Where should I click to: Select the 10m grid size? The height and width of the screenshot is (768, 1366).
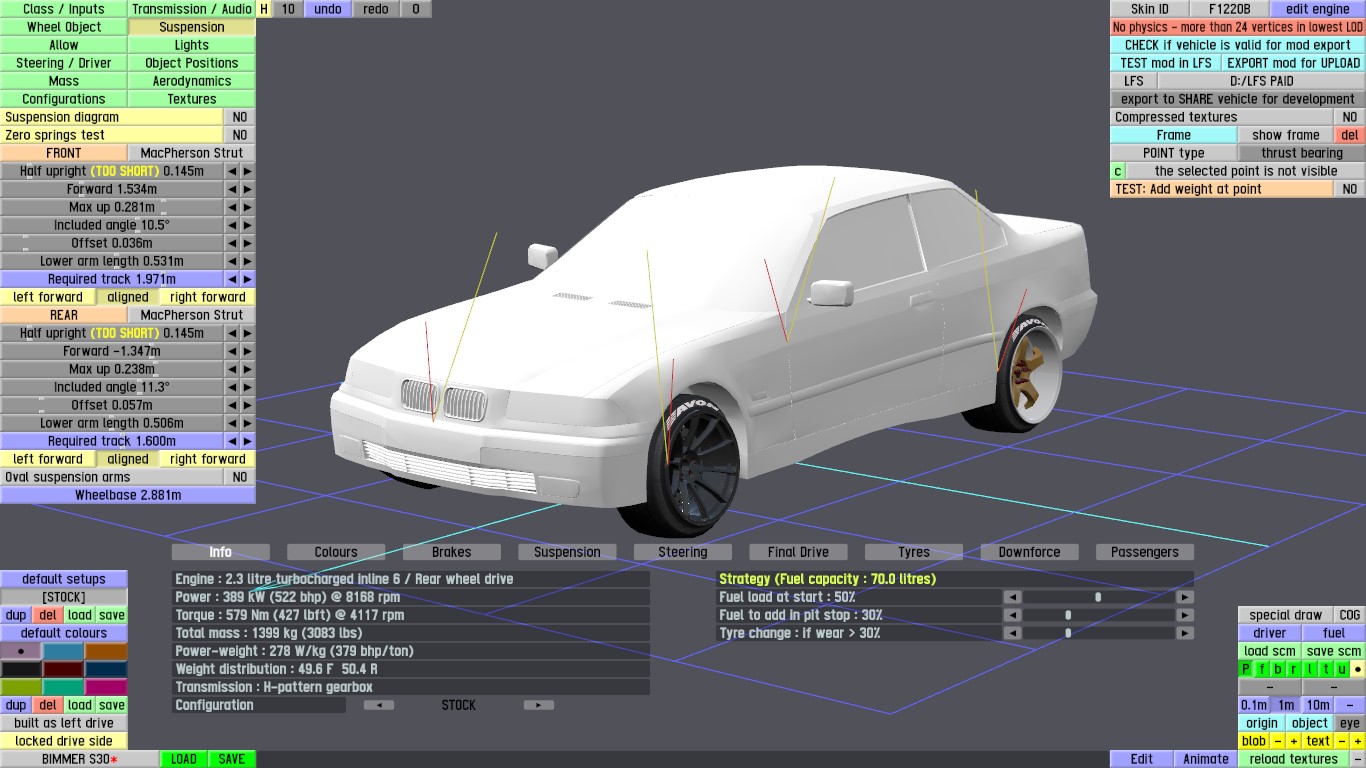(1318, 705)
